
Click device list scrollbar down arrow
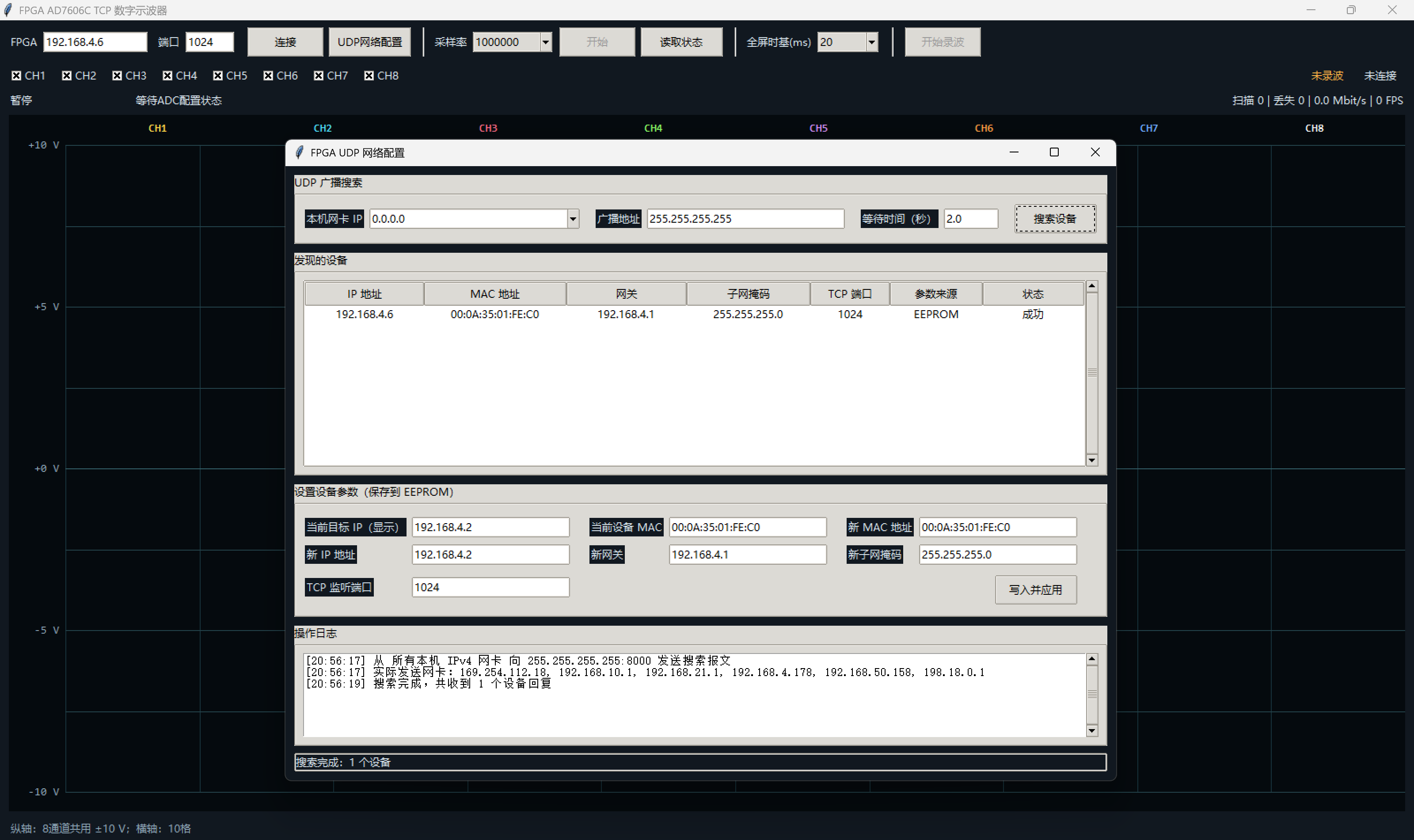[1092, 460]
